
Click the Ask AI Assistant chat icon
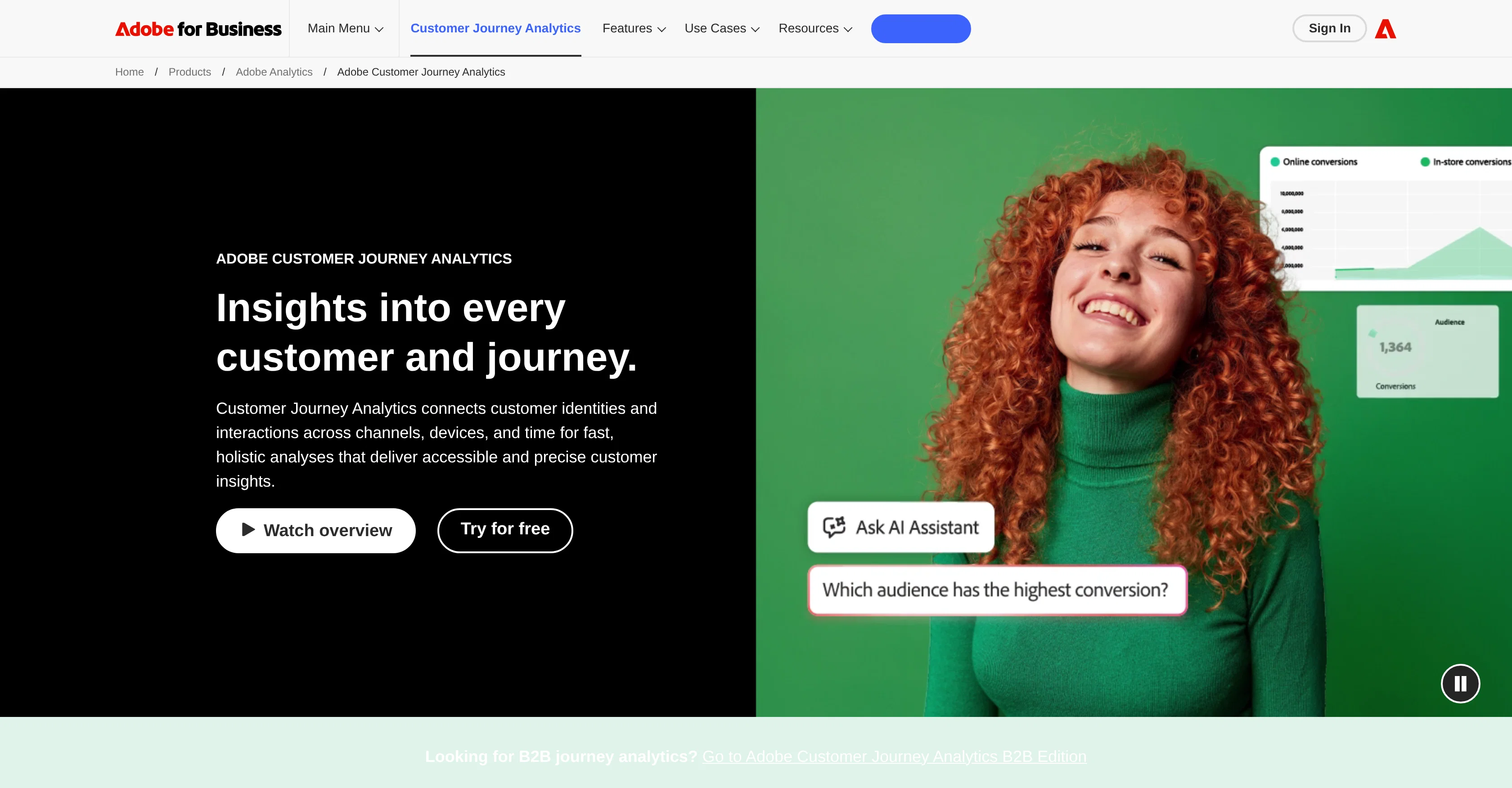[x=833, y=527]
